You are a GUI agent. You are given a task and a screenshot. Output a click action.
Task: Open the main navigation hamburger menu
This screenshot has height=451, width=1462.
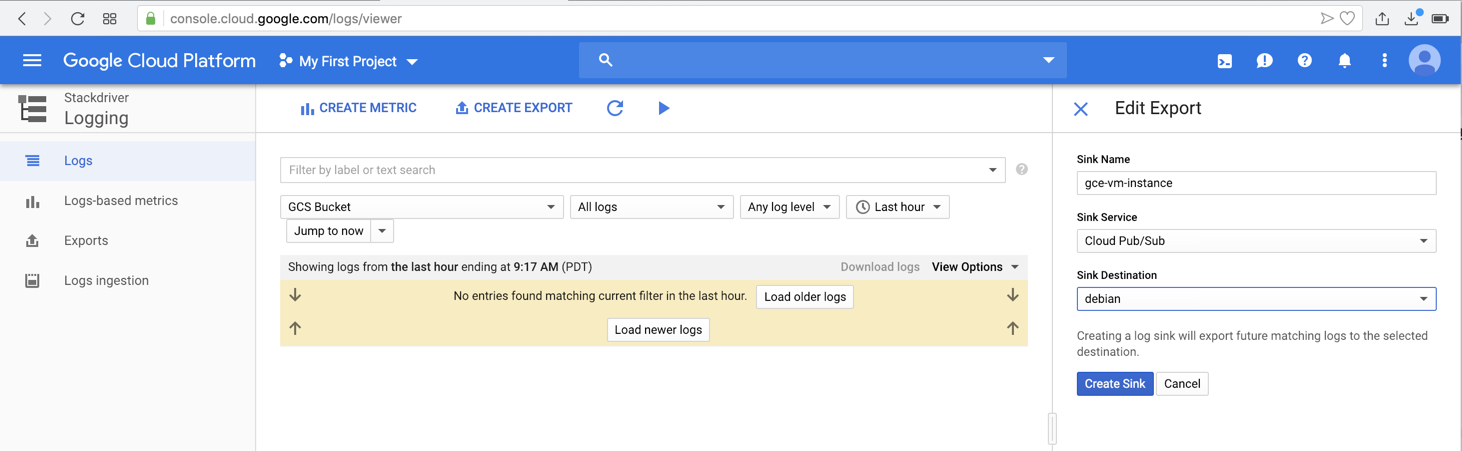pos(32,61)
